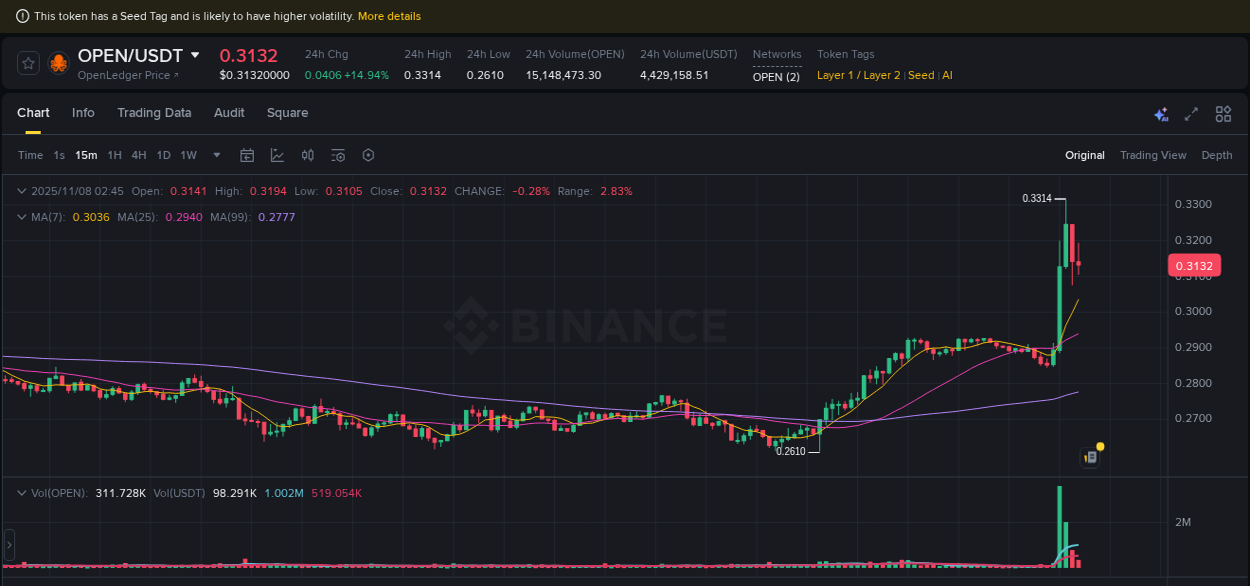Switch chart to Trading View mode

coord(1153,155)
